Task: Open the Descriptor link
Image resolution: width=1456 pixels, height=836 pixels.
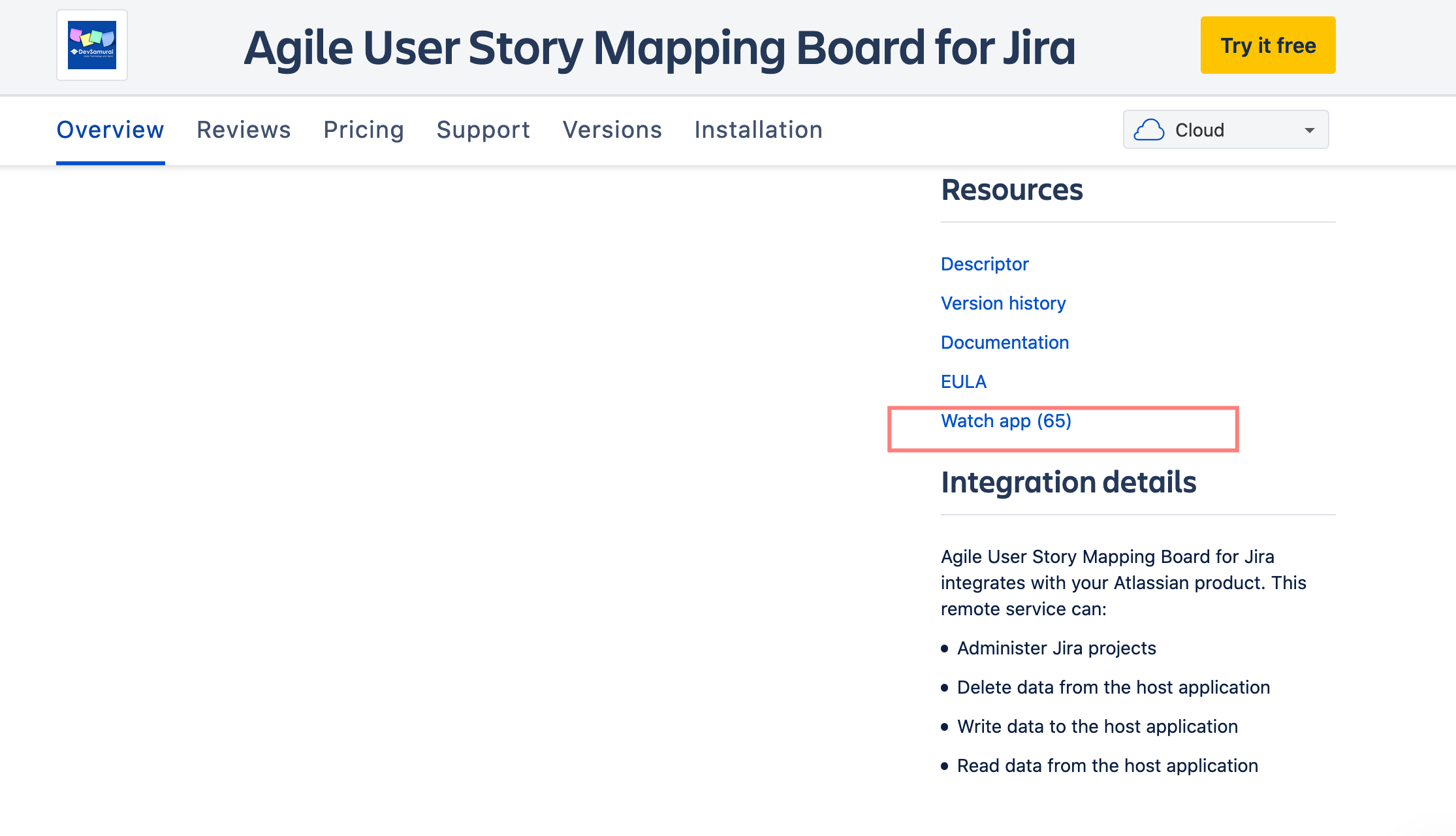Action: (x=985, y=264)
